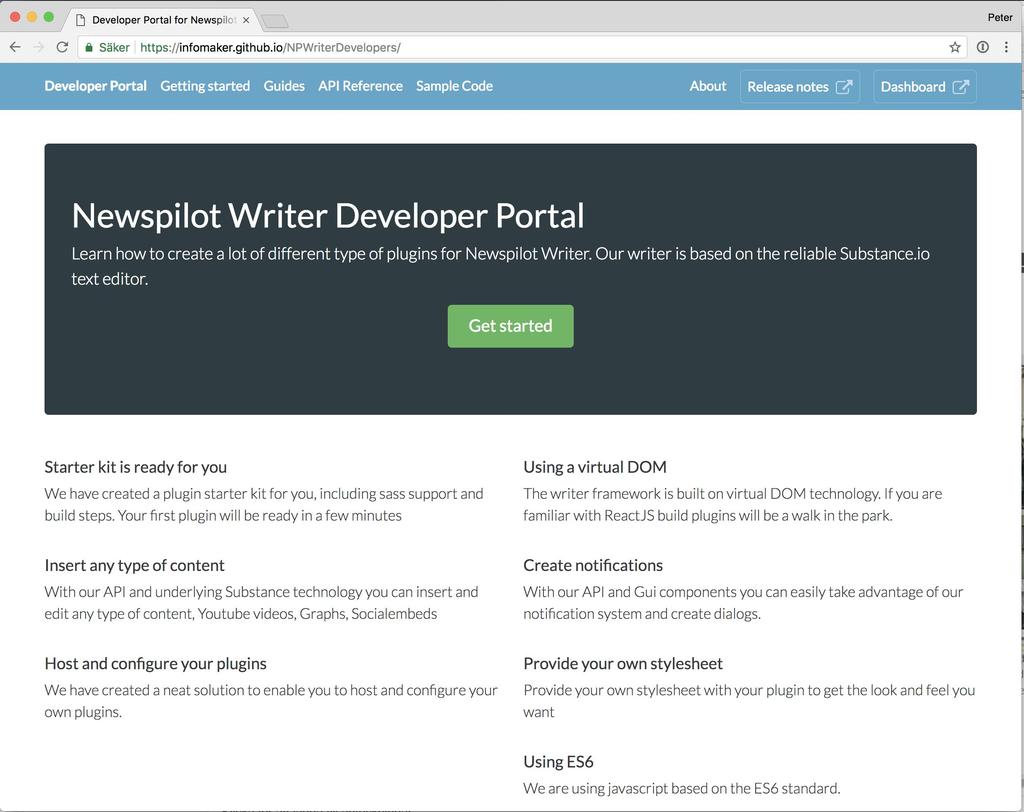Image resolution: width=1024 pixels, height=812 pixels.
Task: Click the macOS green fullscreen window button
Action: pos(49,17)
